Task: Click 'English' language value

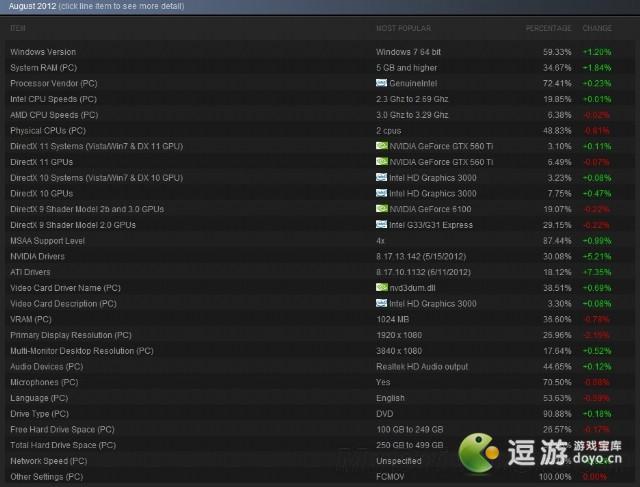Action: point(390,398)
